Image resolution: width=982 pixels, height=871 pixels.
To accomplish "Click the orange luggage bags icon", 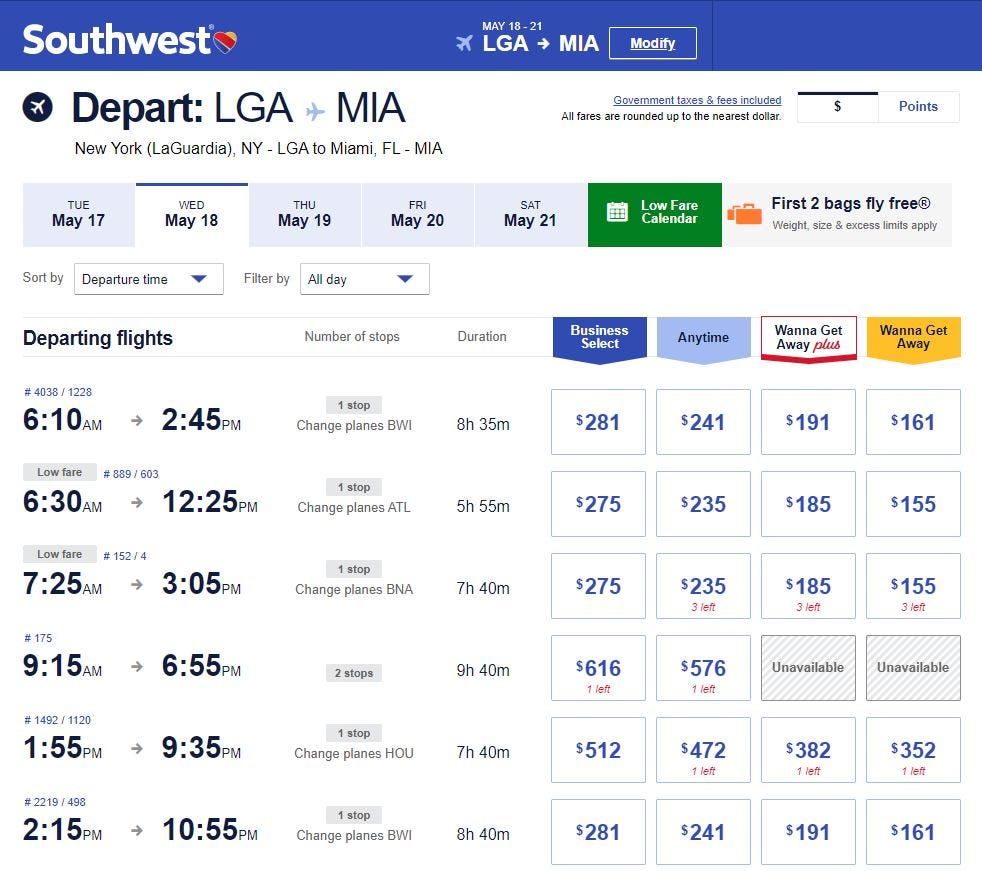I will tap(744, 214).
